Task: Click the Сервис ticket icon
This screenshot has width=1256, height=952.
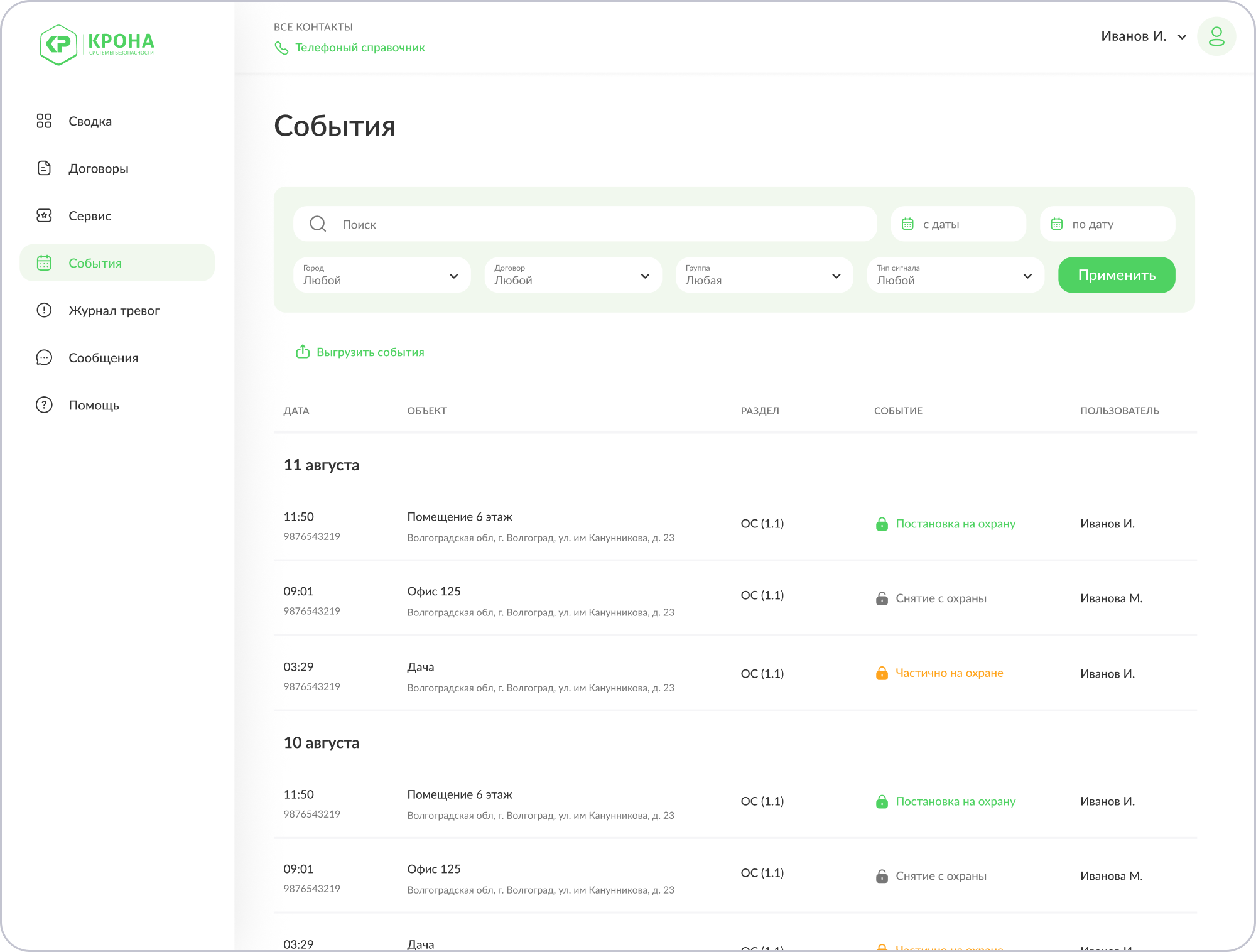Action: [44, 215]
